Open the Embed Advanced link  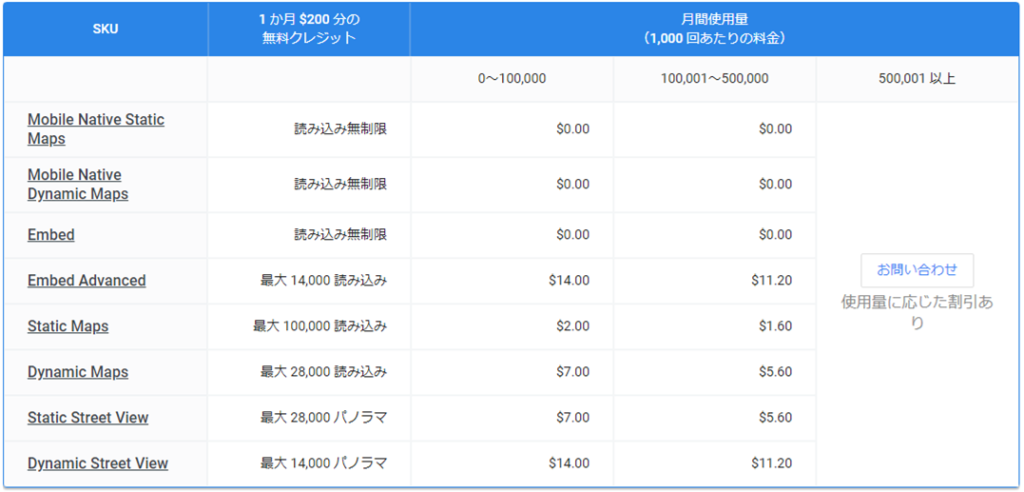tap(87, 281)
